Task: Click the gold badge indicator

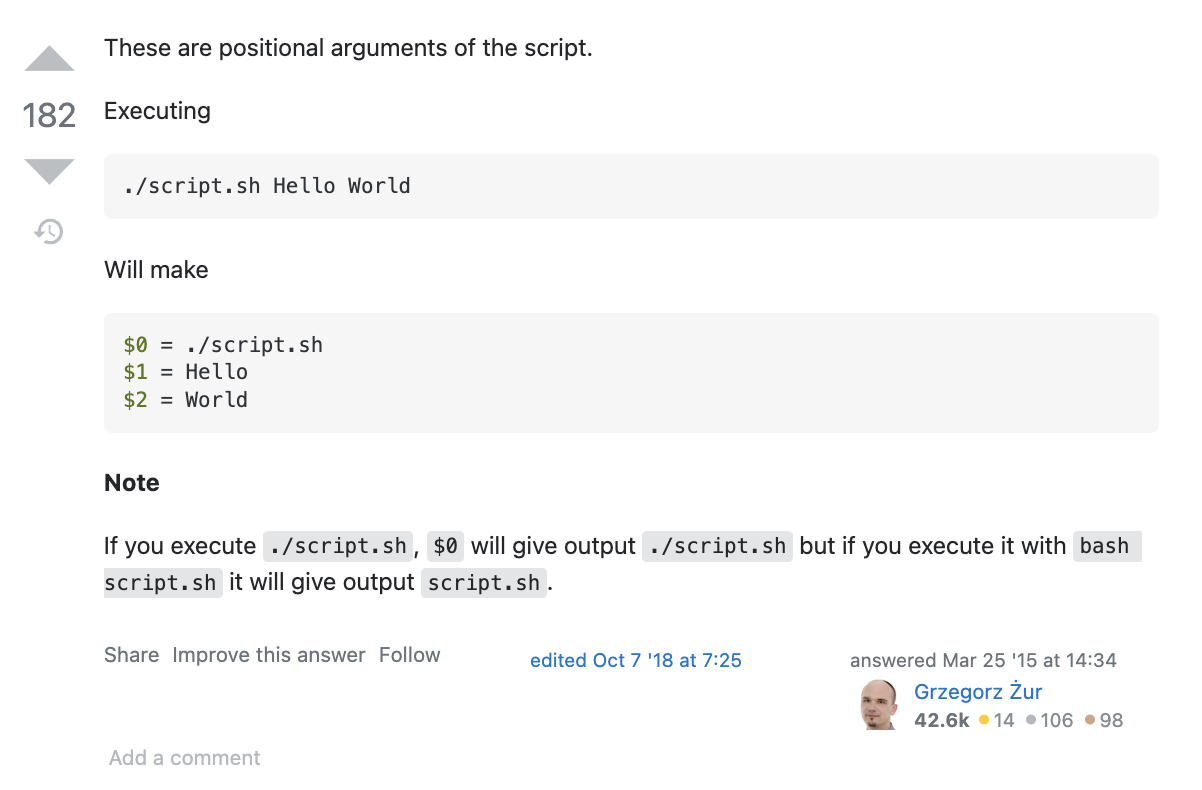Action: [984, 719]
